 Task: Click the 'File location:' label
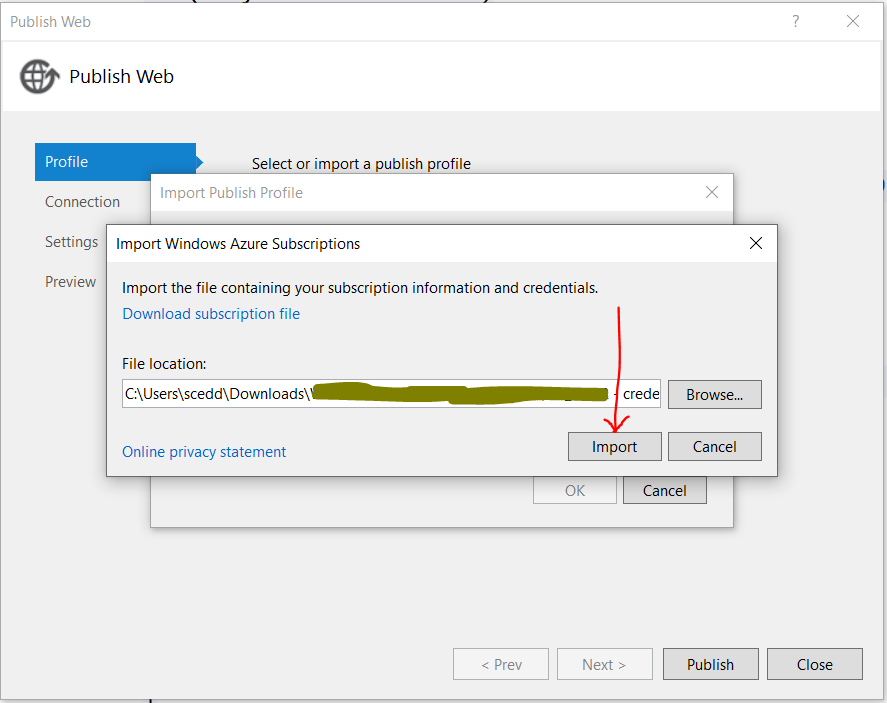pos(164,364)
